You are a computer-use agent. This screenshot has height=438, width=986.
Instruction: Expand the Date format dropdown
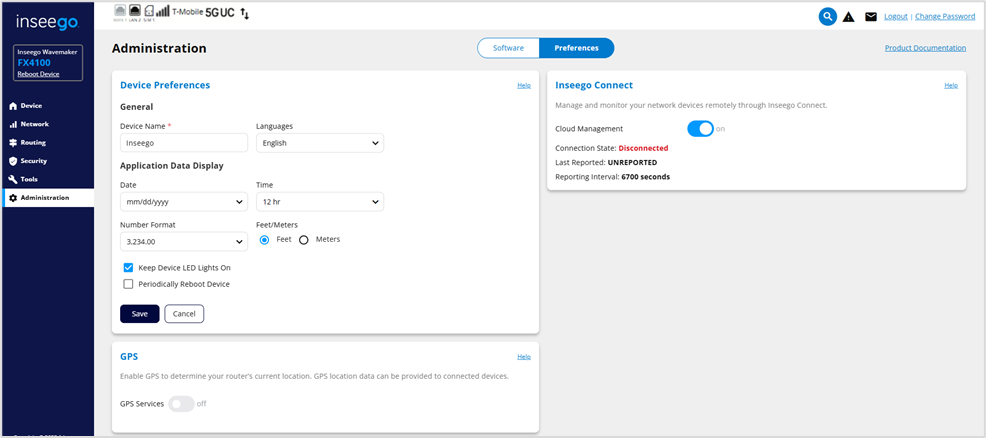click(183, 202)
